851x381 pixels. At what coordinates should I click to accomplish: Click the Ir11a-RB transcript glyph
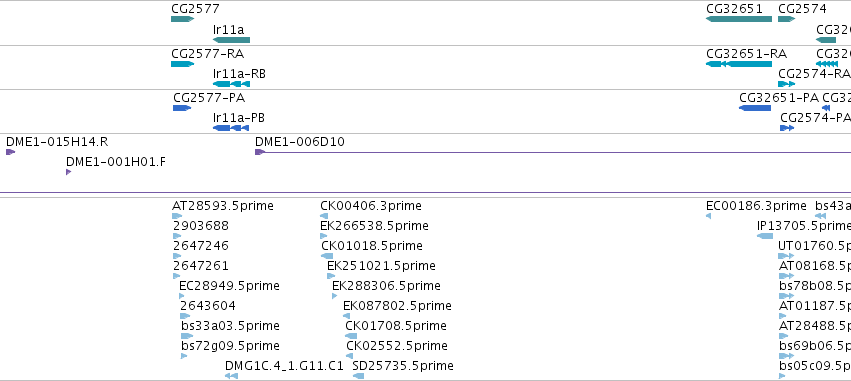(231, 84)
